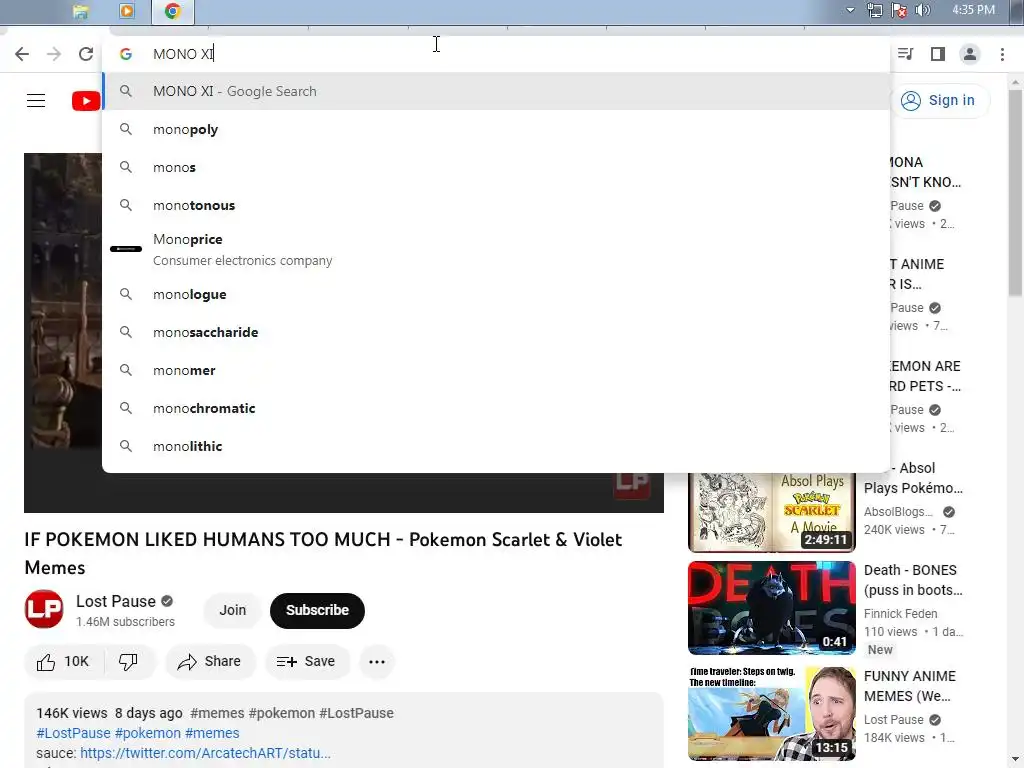Select Monoprice consumer electronics company suggestion
This screenshot has width=1024, height=768.
point(496,249)
